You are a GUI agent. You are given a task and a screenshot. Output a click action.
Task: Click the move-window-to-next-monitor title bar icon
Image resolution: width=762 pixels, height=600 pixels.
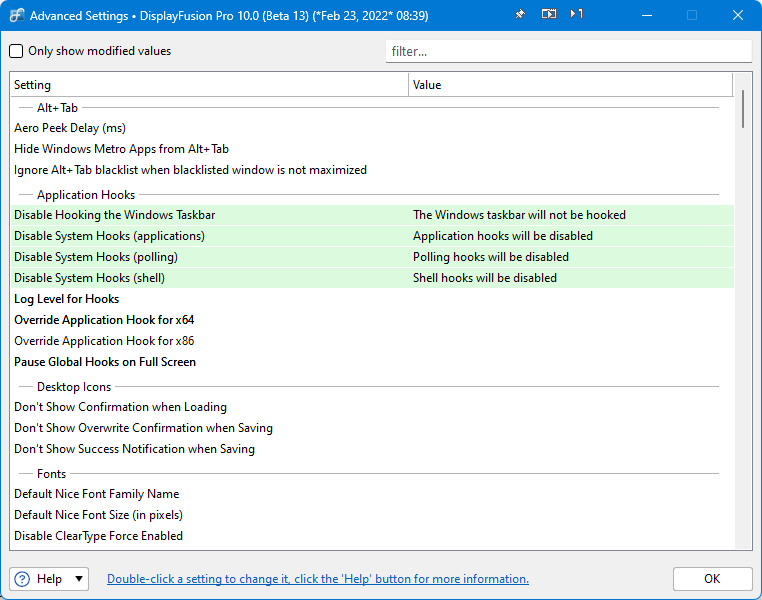pyautogui.click(x=548, y=15)
